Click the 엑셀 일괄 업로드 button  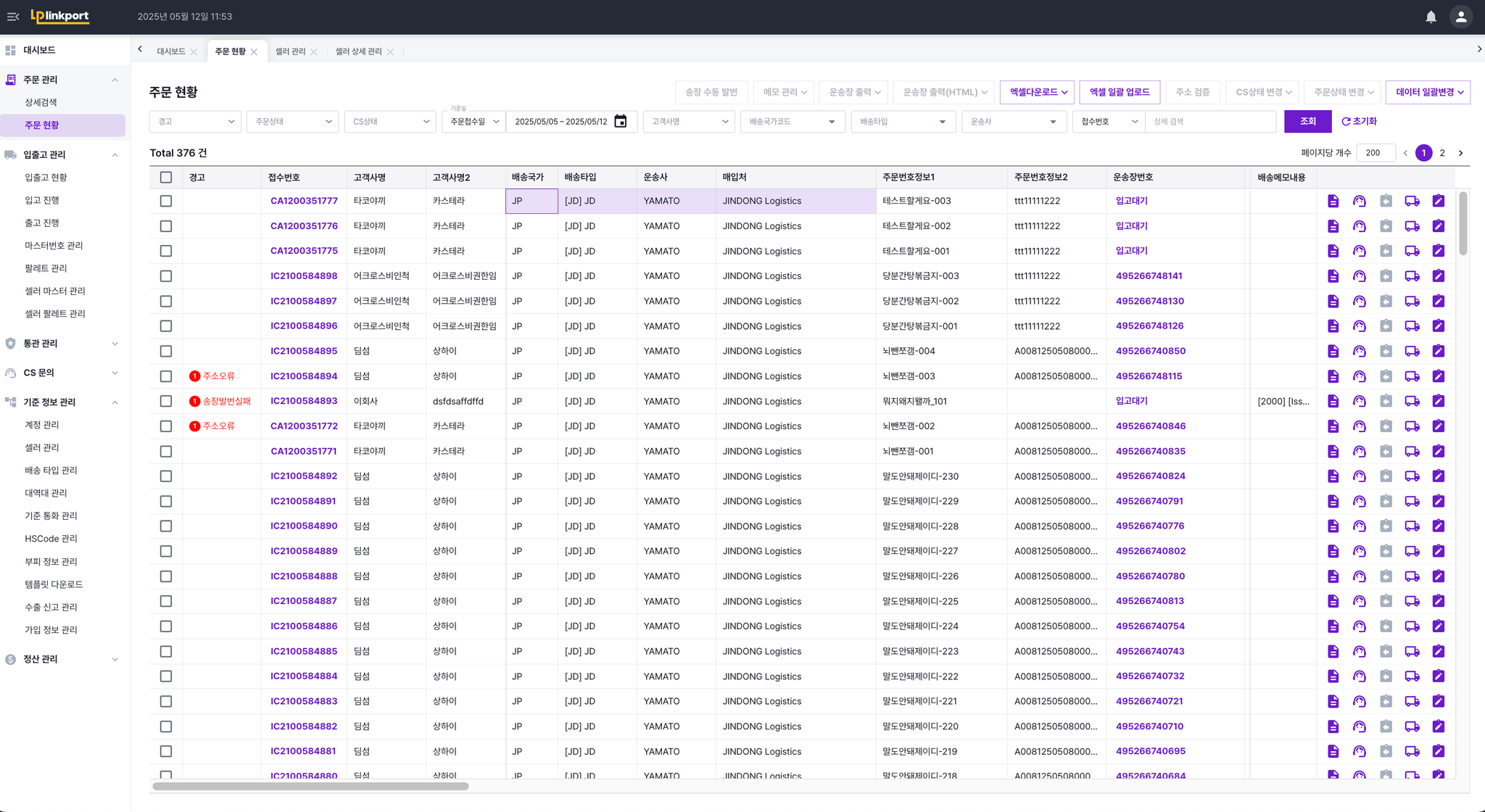pos(1120,92)
